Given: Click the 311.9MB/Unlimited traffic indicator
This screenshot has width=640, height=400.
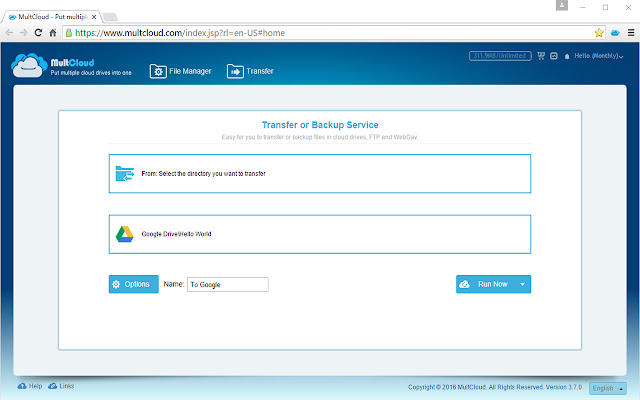Looking at the screenshot, I should click(500, 56).
